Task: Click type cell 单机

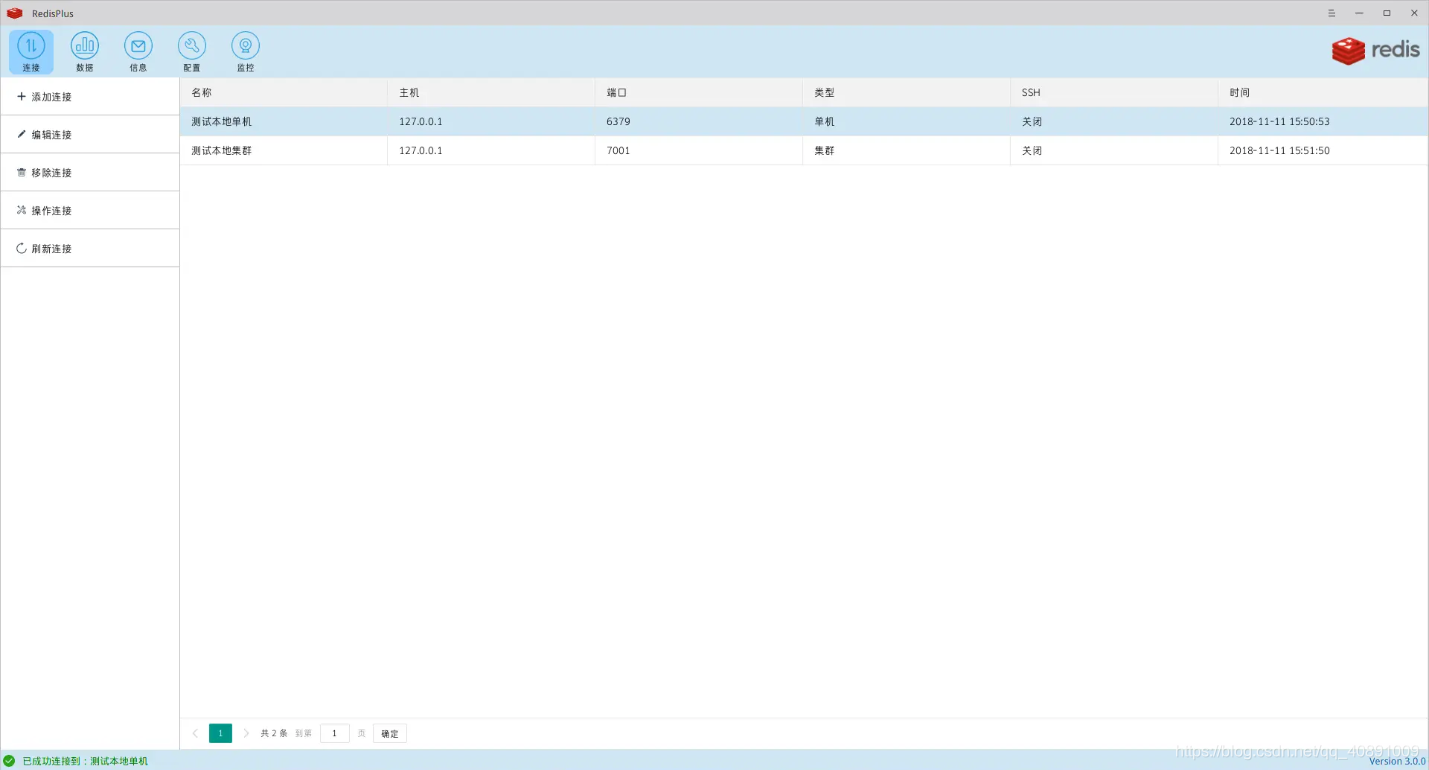Action: pyautogui.click(x=824, y=121)
